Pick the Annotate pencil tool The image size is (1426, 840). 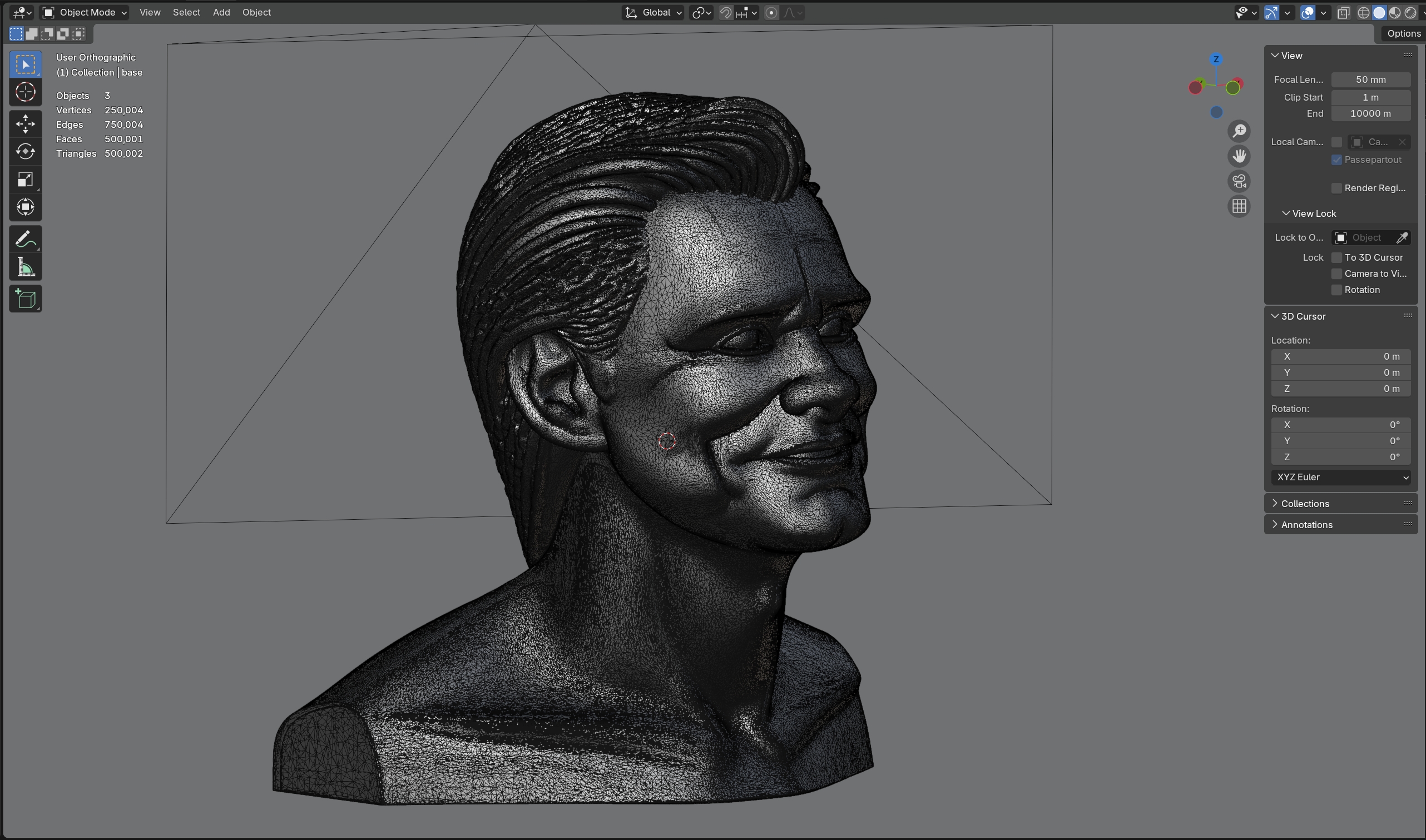point(26,240)
